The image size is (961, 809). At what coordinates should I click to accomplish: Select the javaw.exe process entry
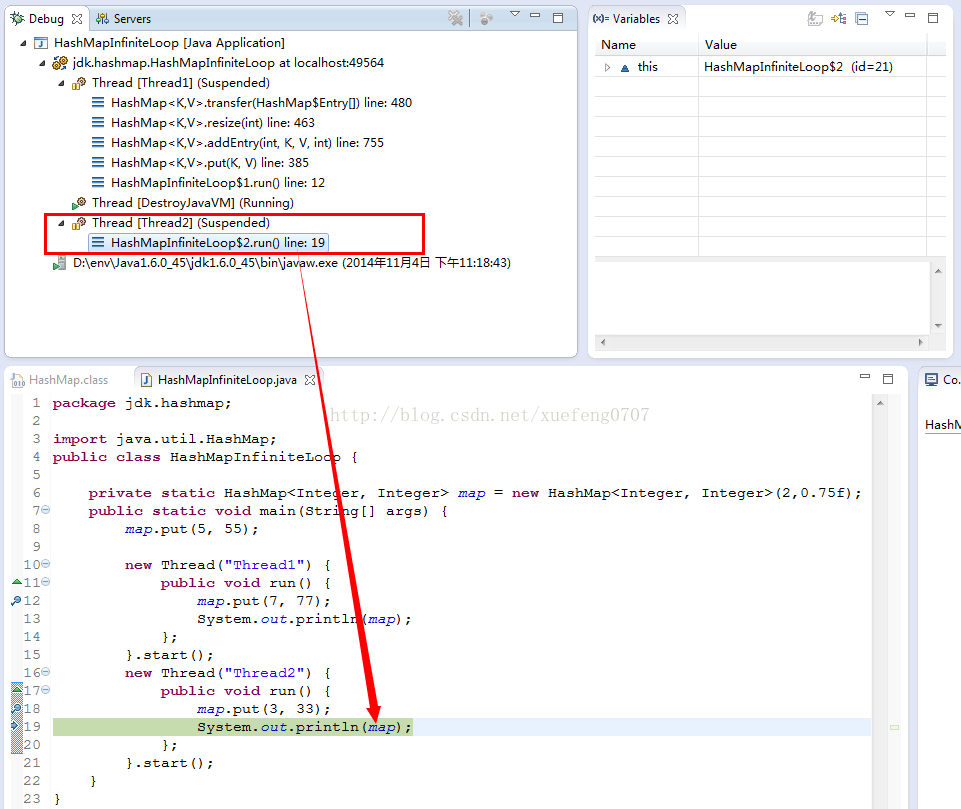pos(292,263)
